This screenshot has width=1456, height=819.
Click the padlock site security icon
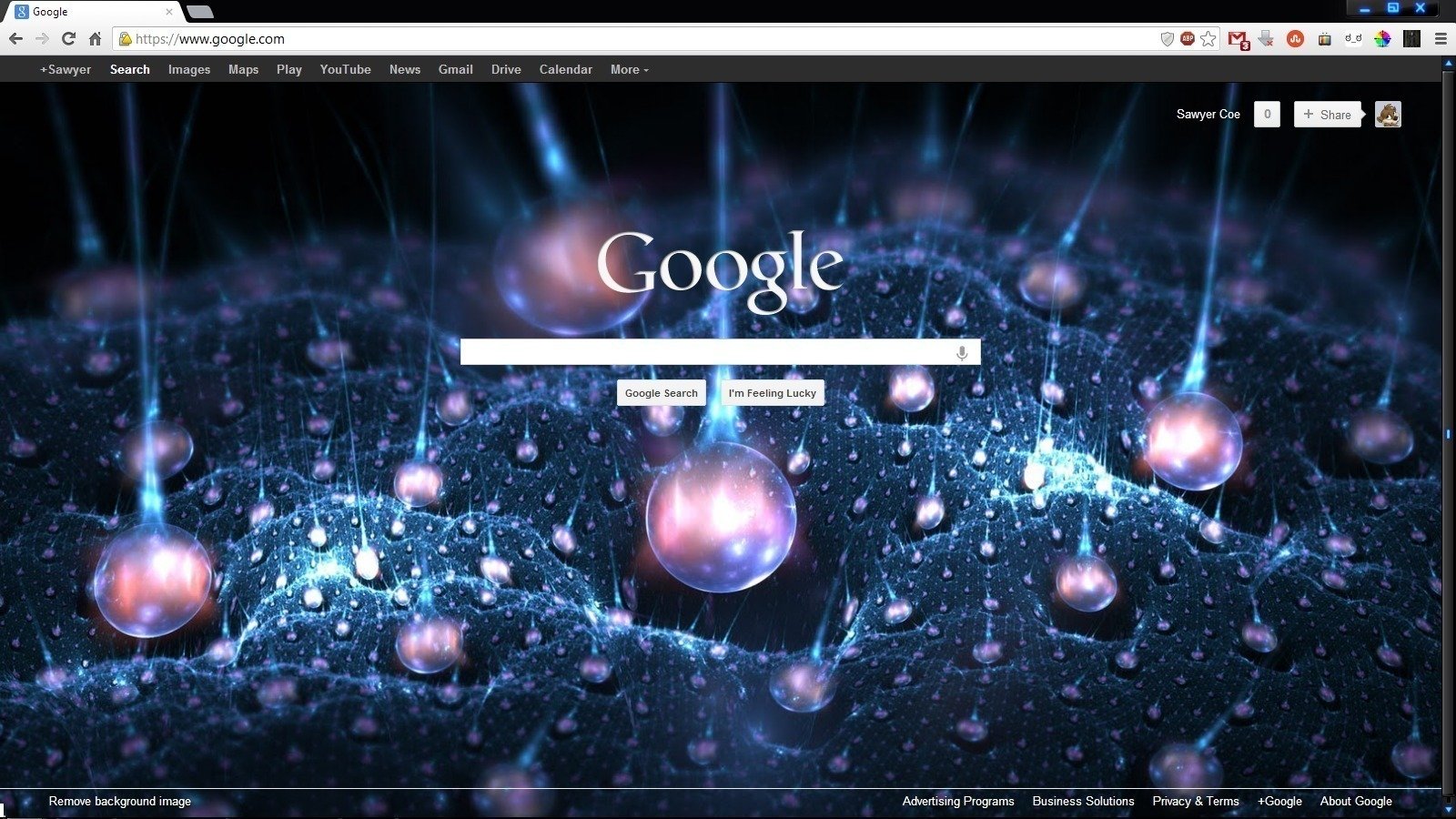pyautogui.click(x=126, y=39)
